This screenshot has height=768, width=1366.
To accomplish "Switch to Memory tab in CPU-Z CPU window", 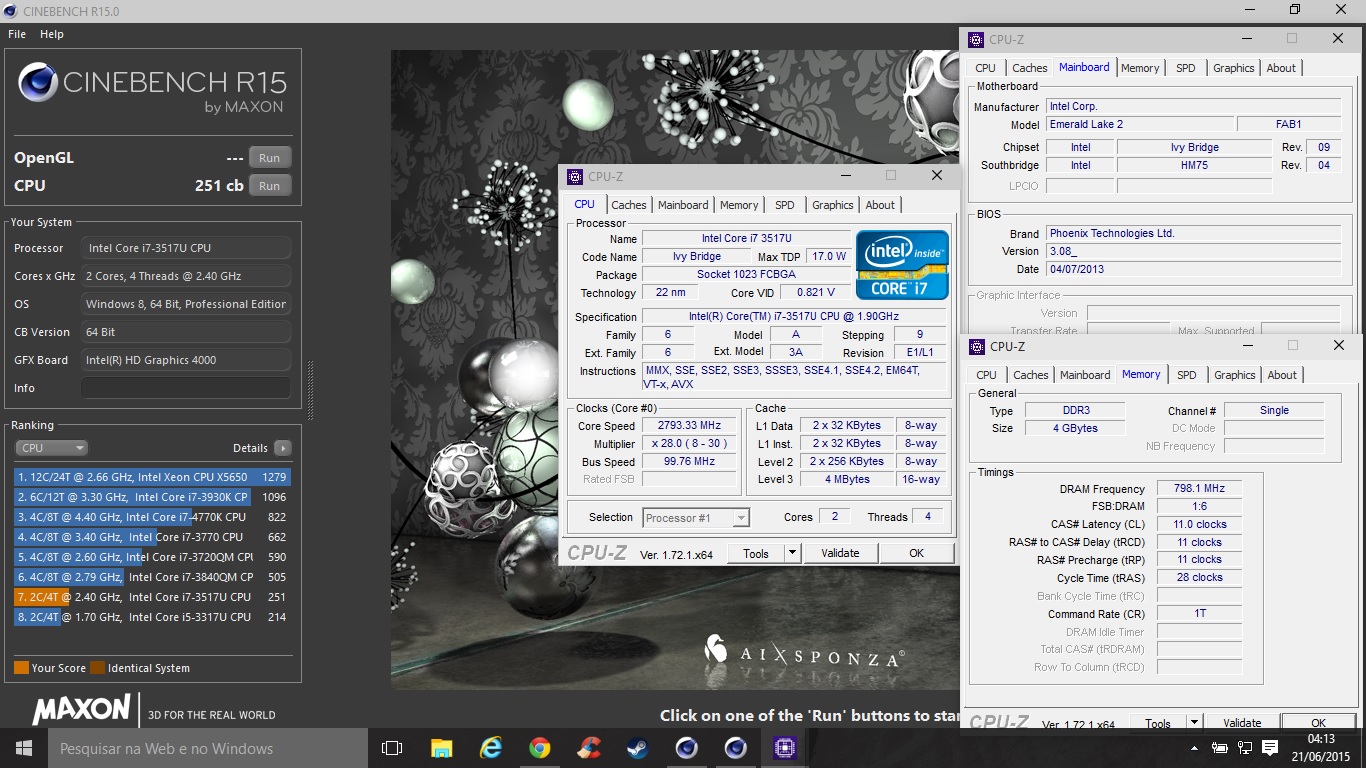I will (x=739, y=205).
